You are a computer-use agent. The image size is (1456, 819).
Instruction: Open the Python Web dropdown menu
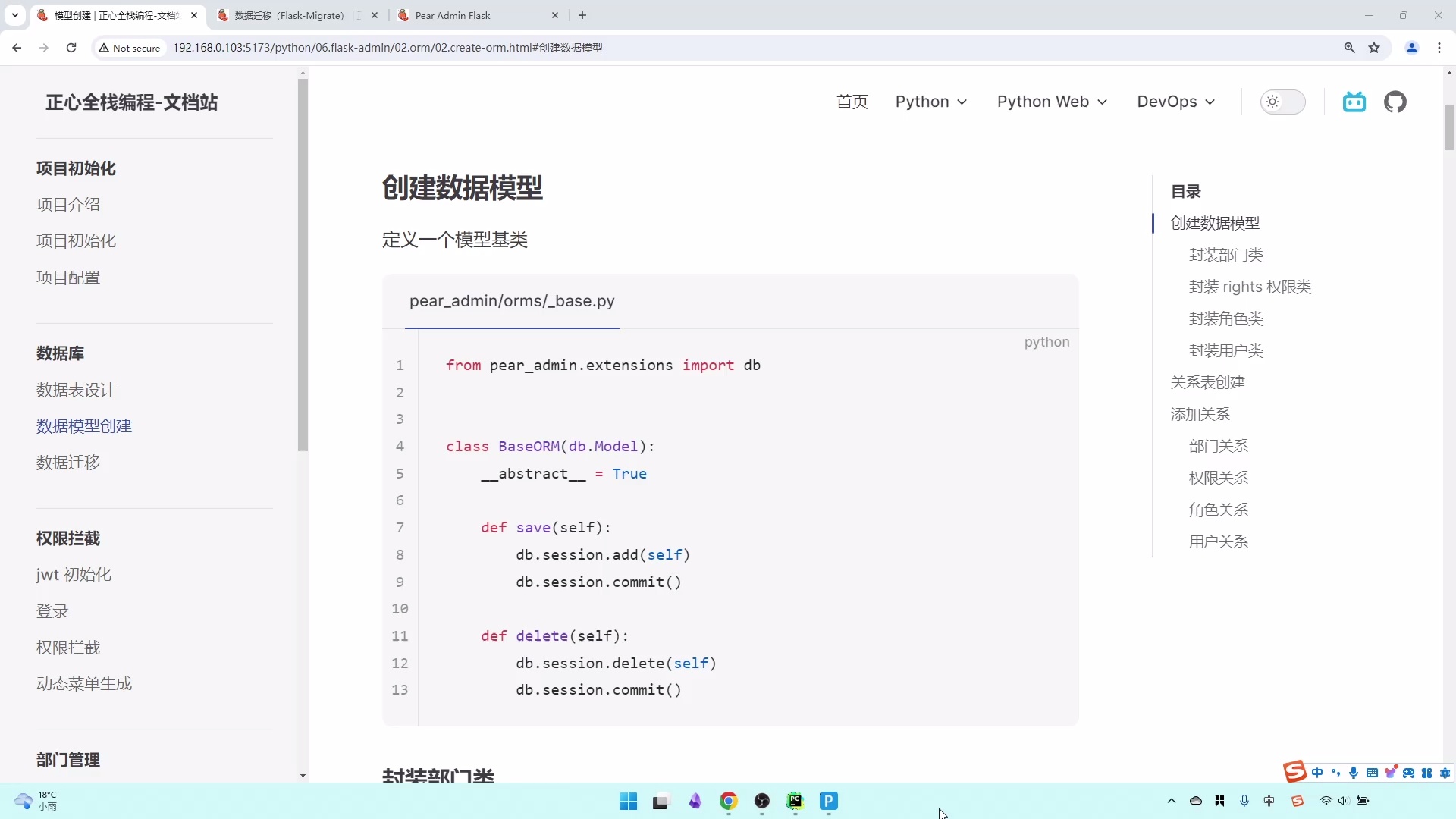coord(1052,102)
